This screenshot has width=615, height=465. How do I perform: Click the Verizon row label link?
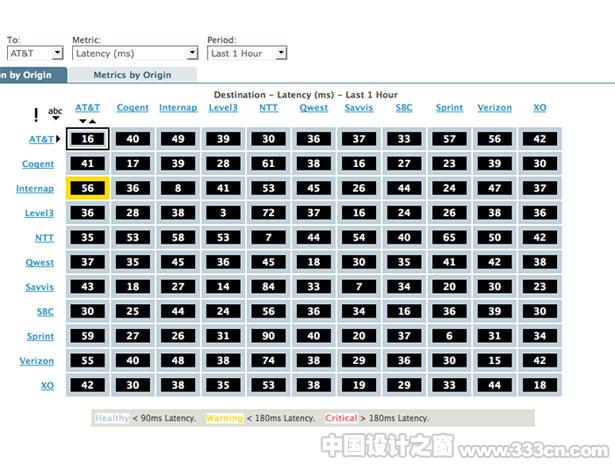pyautogui.click(x=36, y=361)
